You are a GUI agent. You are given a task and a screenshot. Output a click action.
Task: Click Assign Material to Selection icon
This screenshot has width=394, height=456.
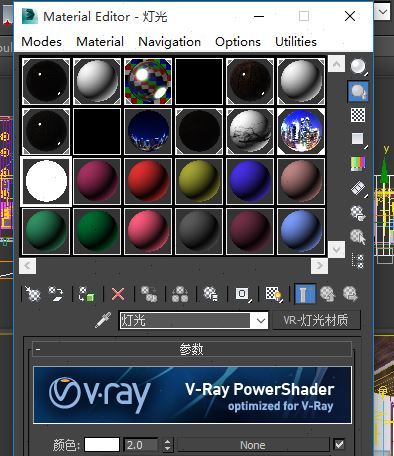pyautogui.click(x=86, y=294)
